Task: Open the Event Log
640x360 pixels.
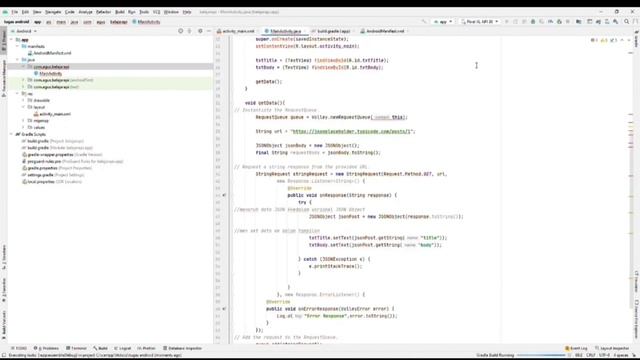Action: pos(576,348)
